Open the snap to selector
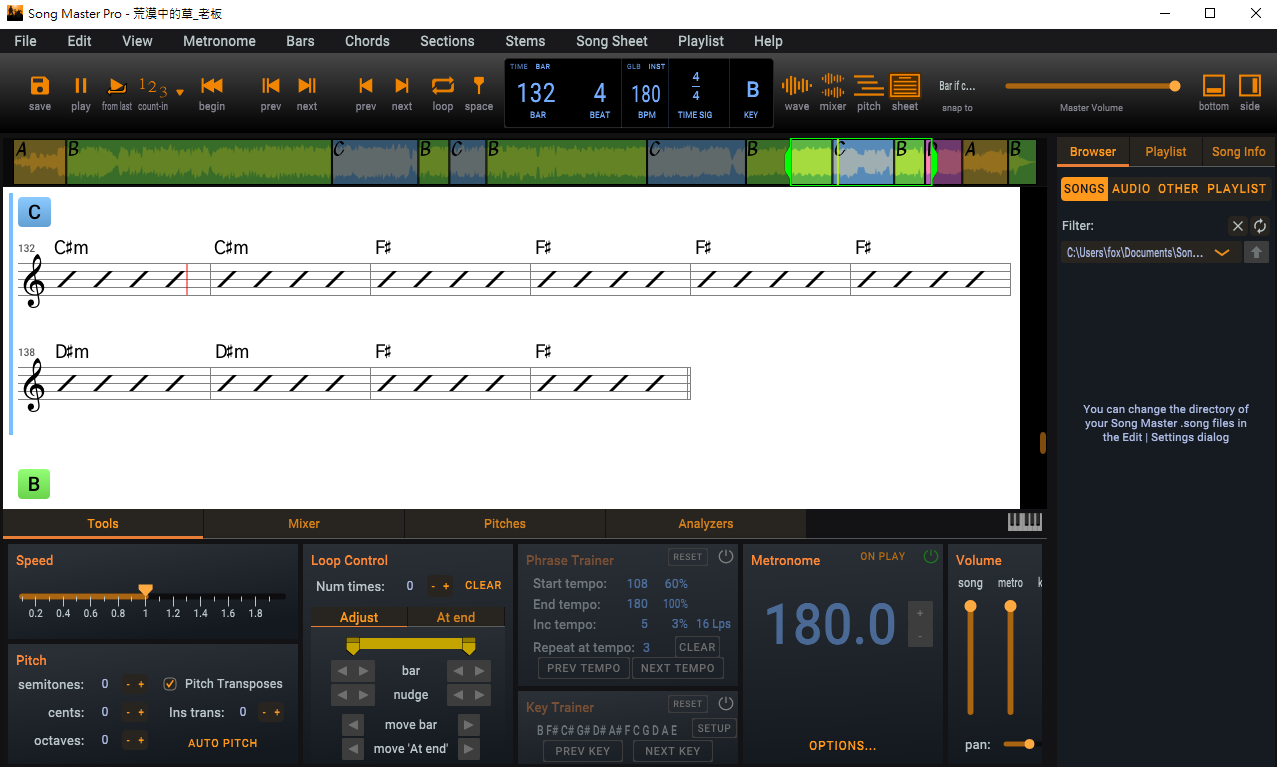1277x767 pixels. coord(957,87)
